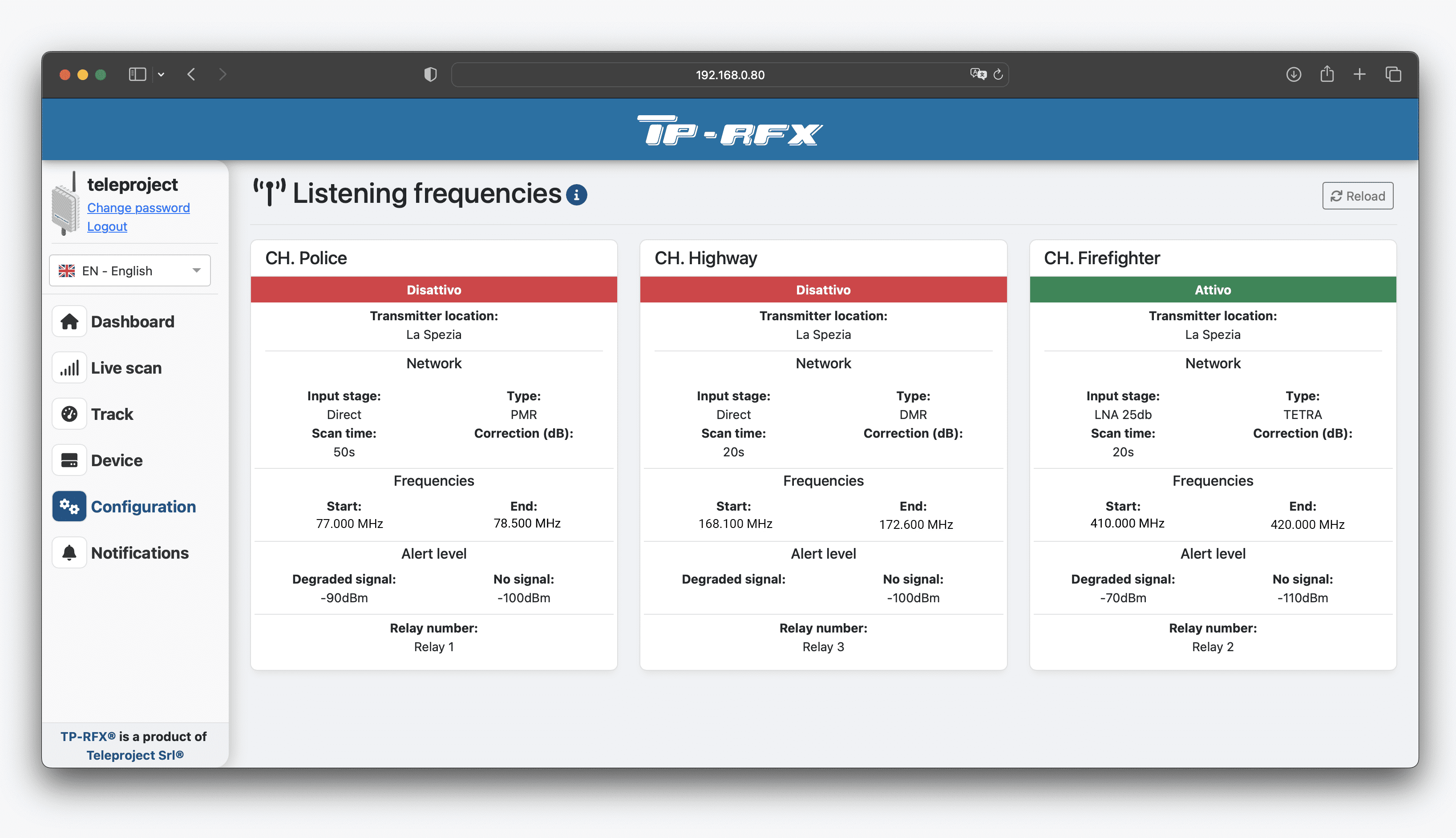Image resolution: width=1456 pixels, height=838 pixels.
Task: Go forward with the browser forward arrow
Action: [223, 74]
